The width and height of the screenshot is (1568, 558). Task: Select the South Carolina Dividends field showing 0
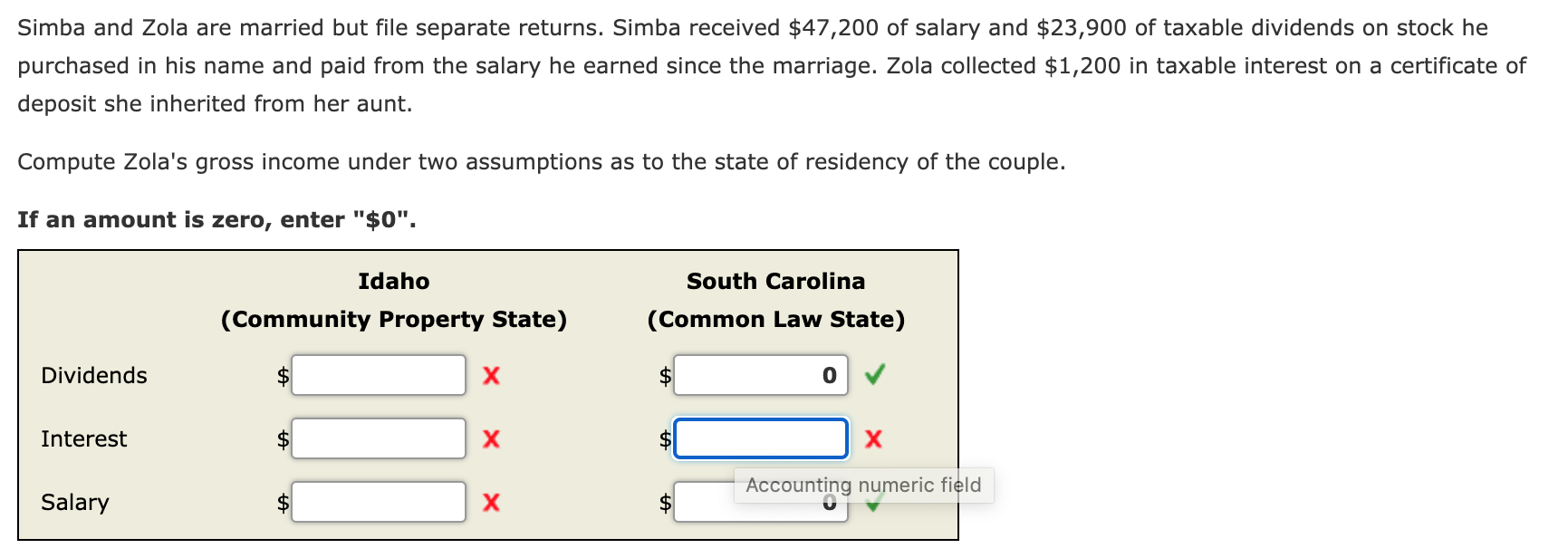click(760, 374)
